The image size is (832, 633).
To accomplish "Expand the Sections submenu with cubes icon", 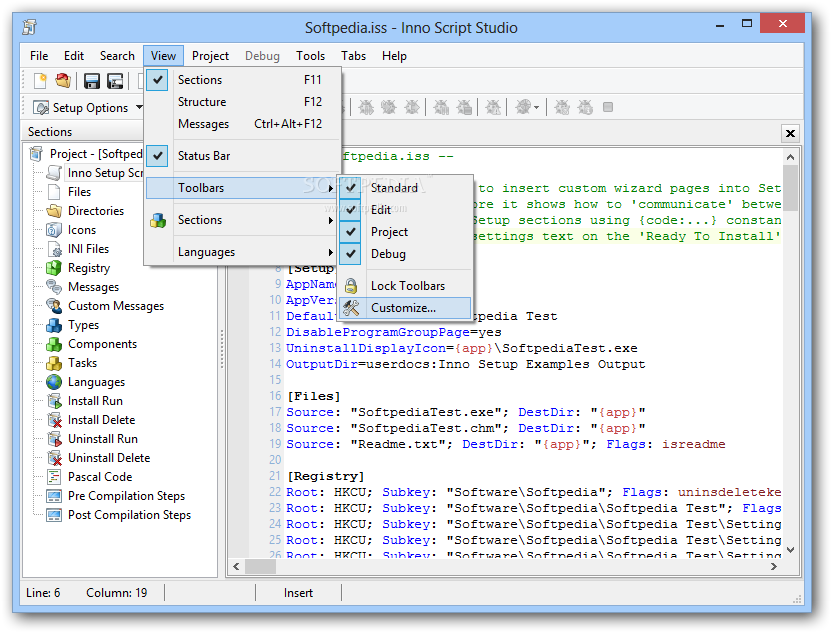I will tap(242, 220).
